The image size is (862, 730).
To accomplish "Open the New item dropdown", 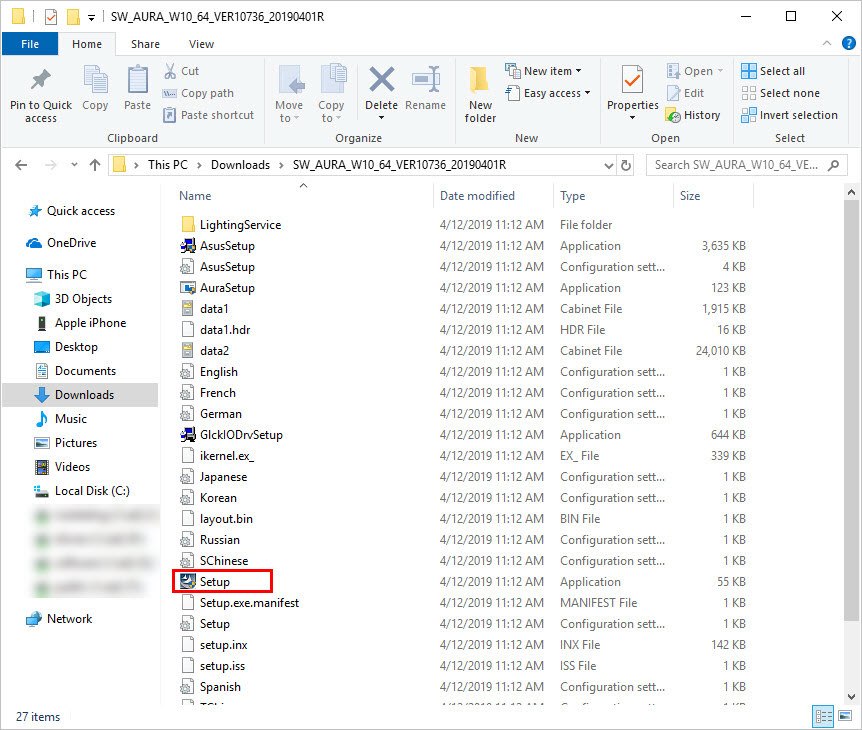I will 544,71.
